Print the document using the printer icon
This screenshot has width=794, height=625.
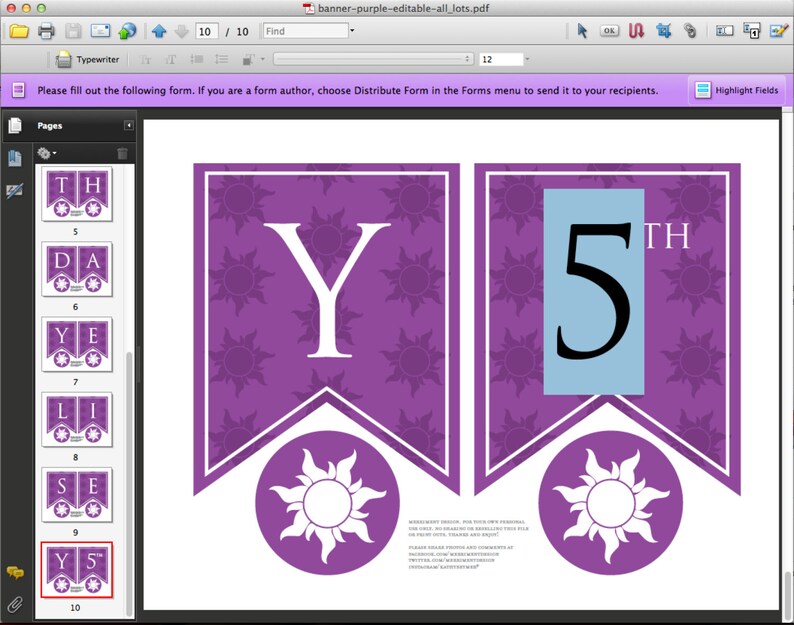click(x=46, y=31)
